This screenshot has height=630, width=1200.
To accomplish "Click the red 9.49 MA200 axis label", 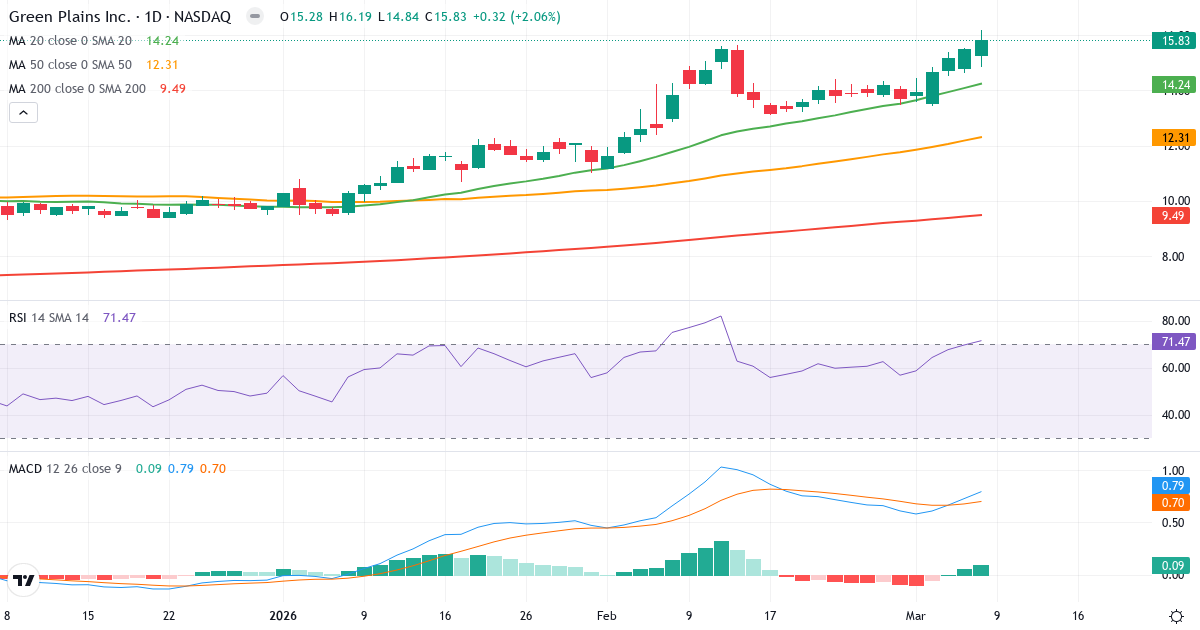I will pos(1172,213).
